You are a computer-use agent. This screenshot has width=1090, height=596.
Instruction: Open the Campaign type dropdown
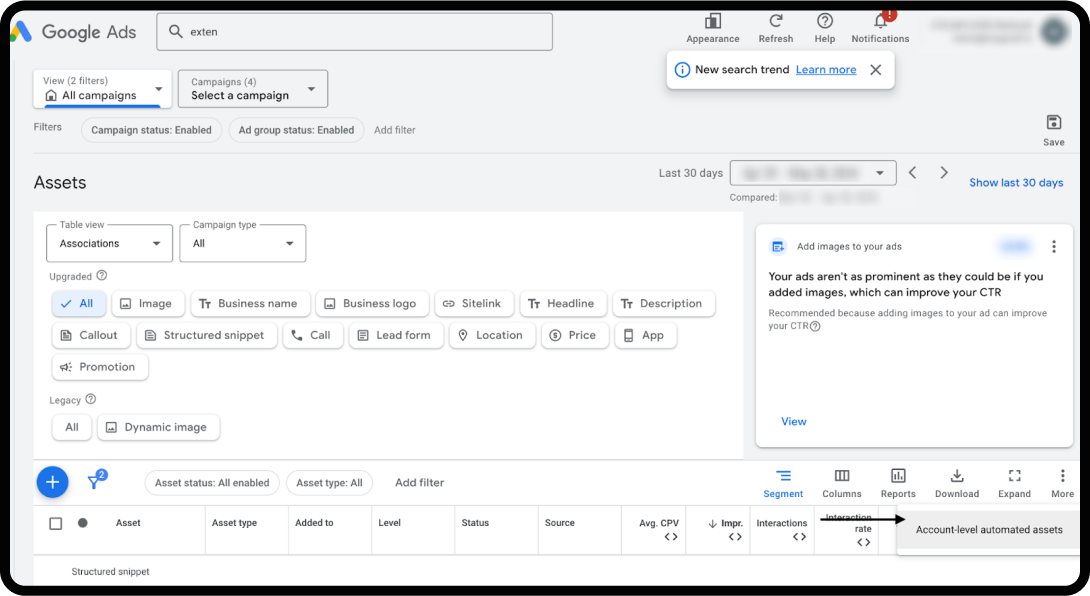coord(243,243)
